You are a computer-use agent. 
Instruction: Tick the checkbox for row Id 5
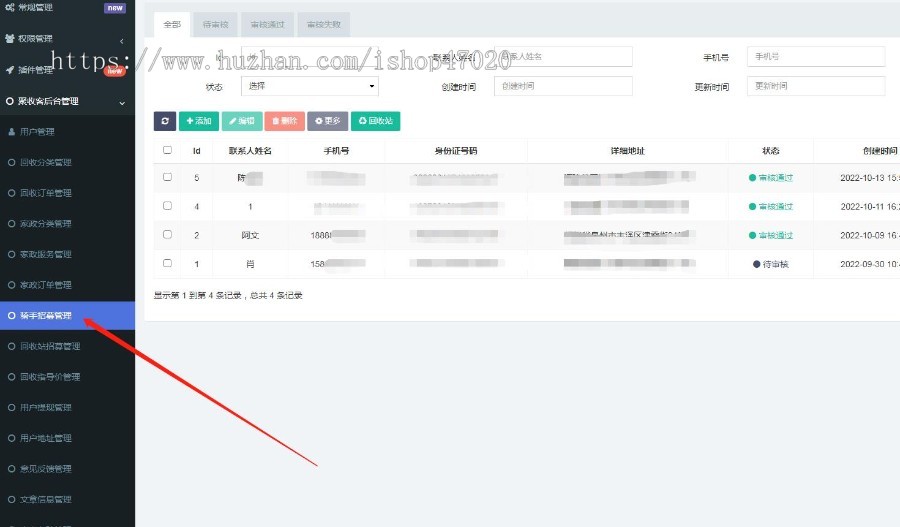pyautogui.click(x=168, y=177)
